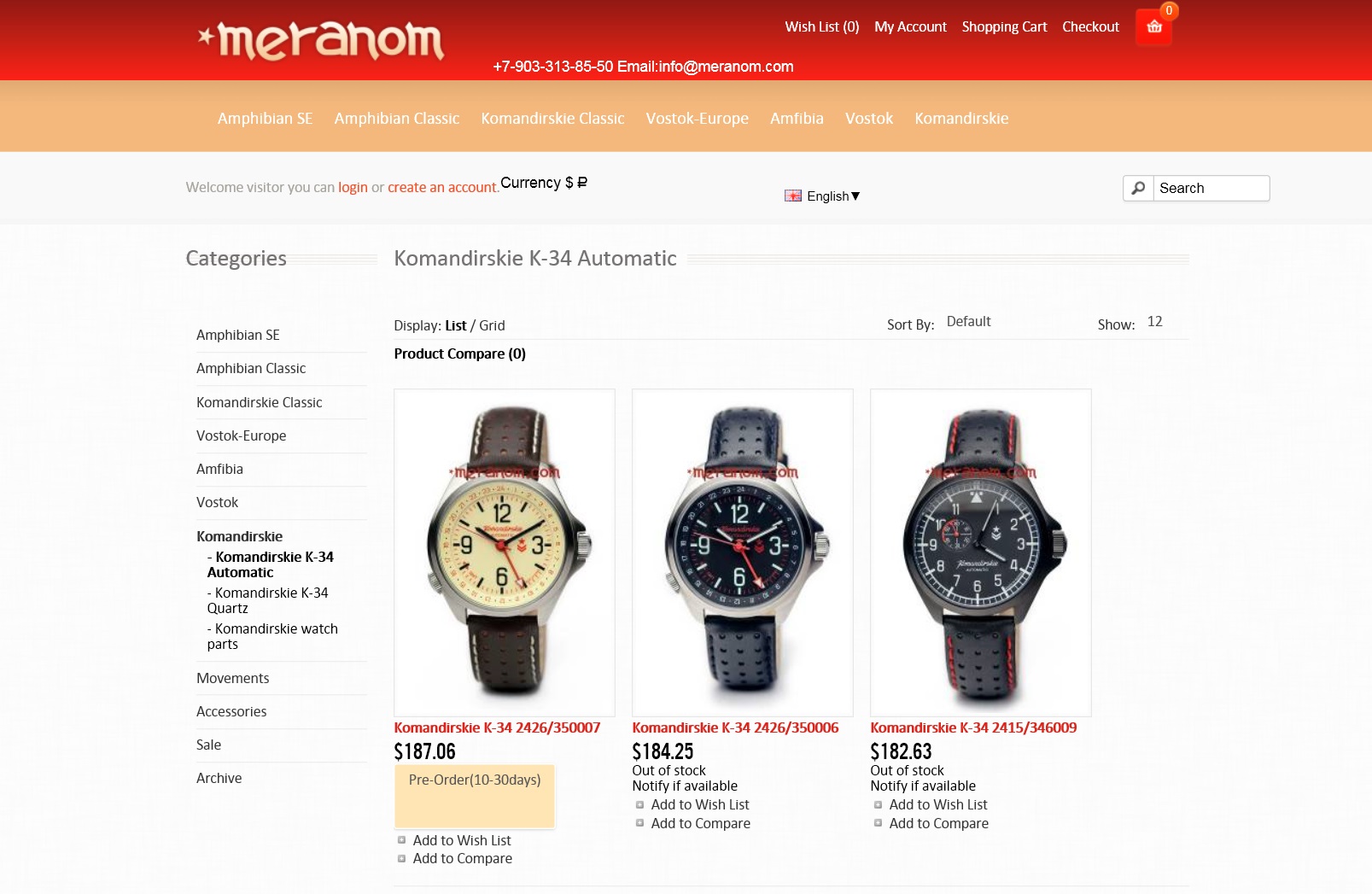Open the Show 12 items dropdown
This screenshot has width=1372, height=894.
point(1155,321)
